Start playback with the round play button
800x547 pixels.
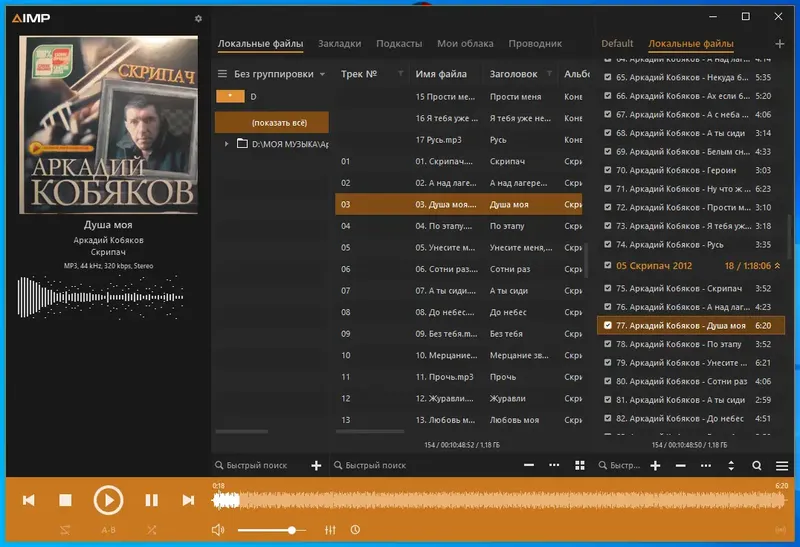[x=108, y=500]
